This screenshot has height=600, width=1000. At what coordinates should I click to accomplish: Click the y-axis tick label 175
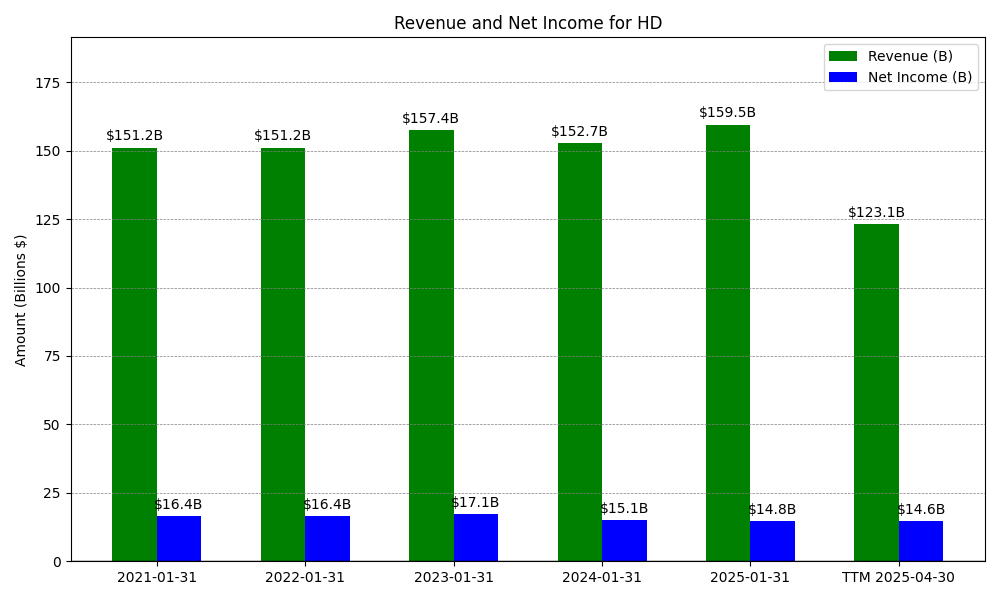point(49,83)
